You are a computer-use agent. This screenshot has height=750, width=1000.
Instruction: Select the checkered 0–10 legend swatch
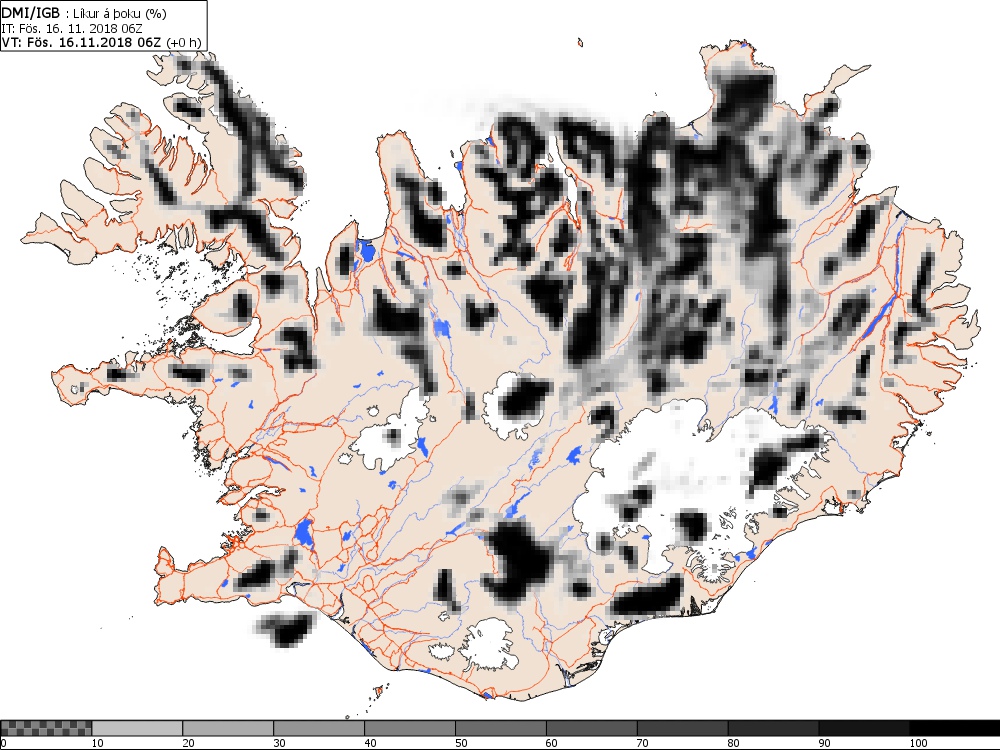pos(47,728)
